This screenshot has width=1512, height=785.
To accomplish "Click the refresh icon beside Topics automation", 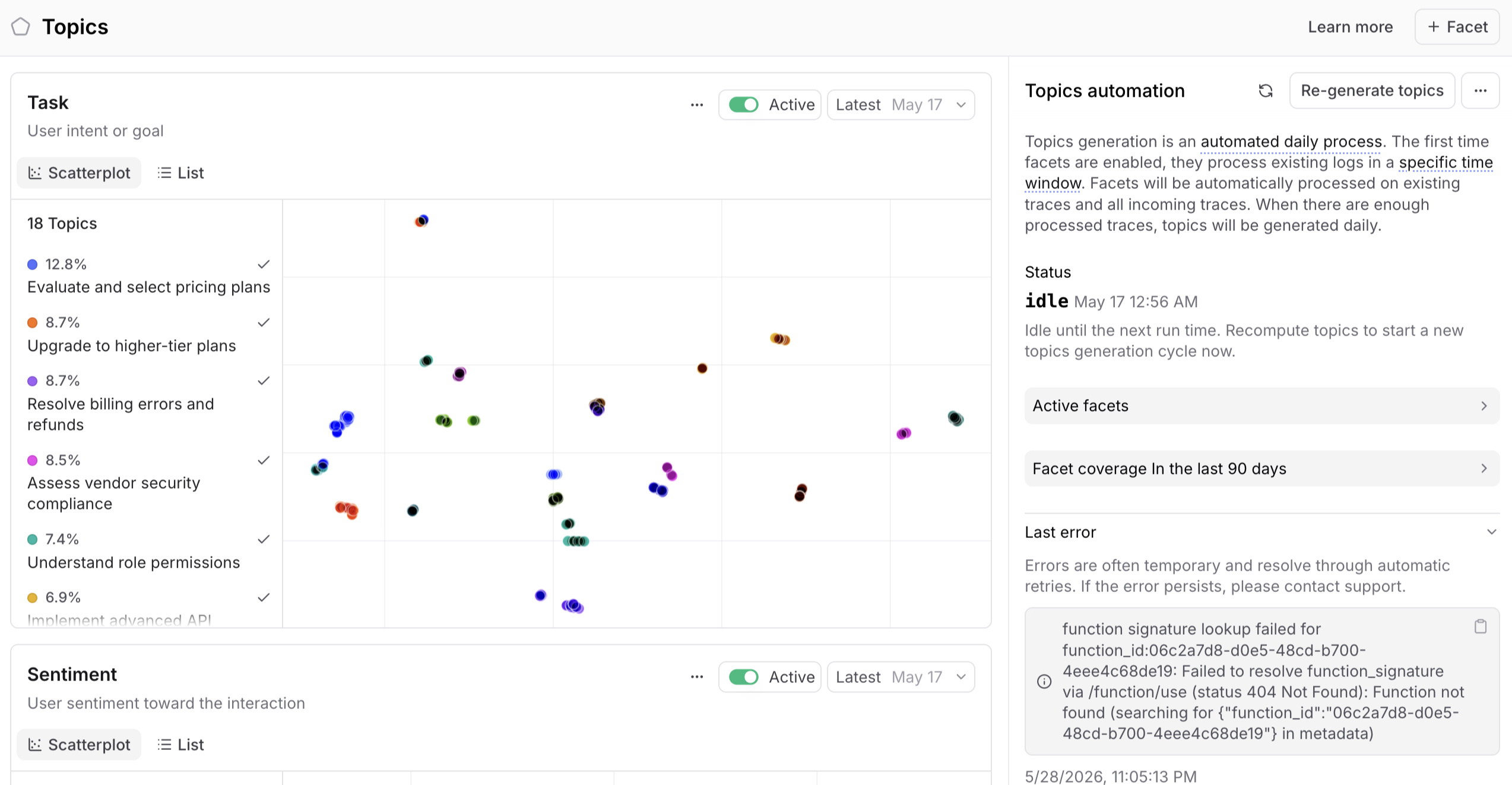I will [x=1266, y=91].
